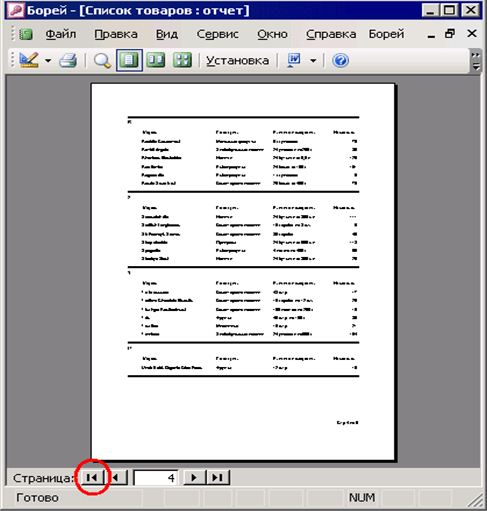
Task: Open the Справка menu
Action: (x=331, y=34)
